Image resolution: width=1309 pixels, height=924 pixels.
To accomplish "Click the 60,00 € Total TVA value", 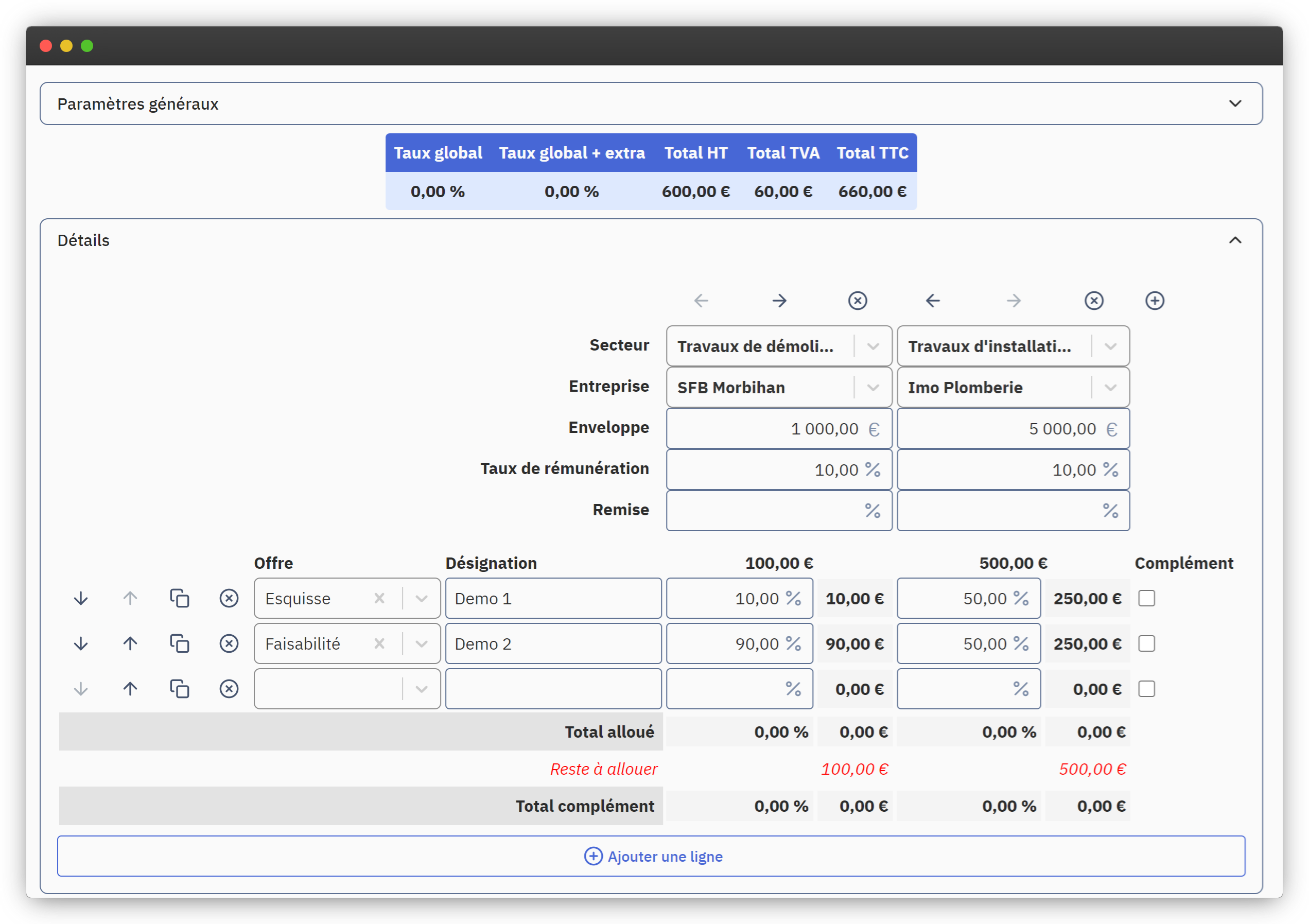I will (783, 191).
